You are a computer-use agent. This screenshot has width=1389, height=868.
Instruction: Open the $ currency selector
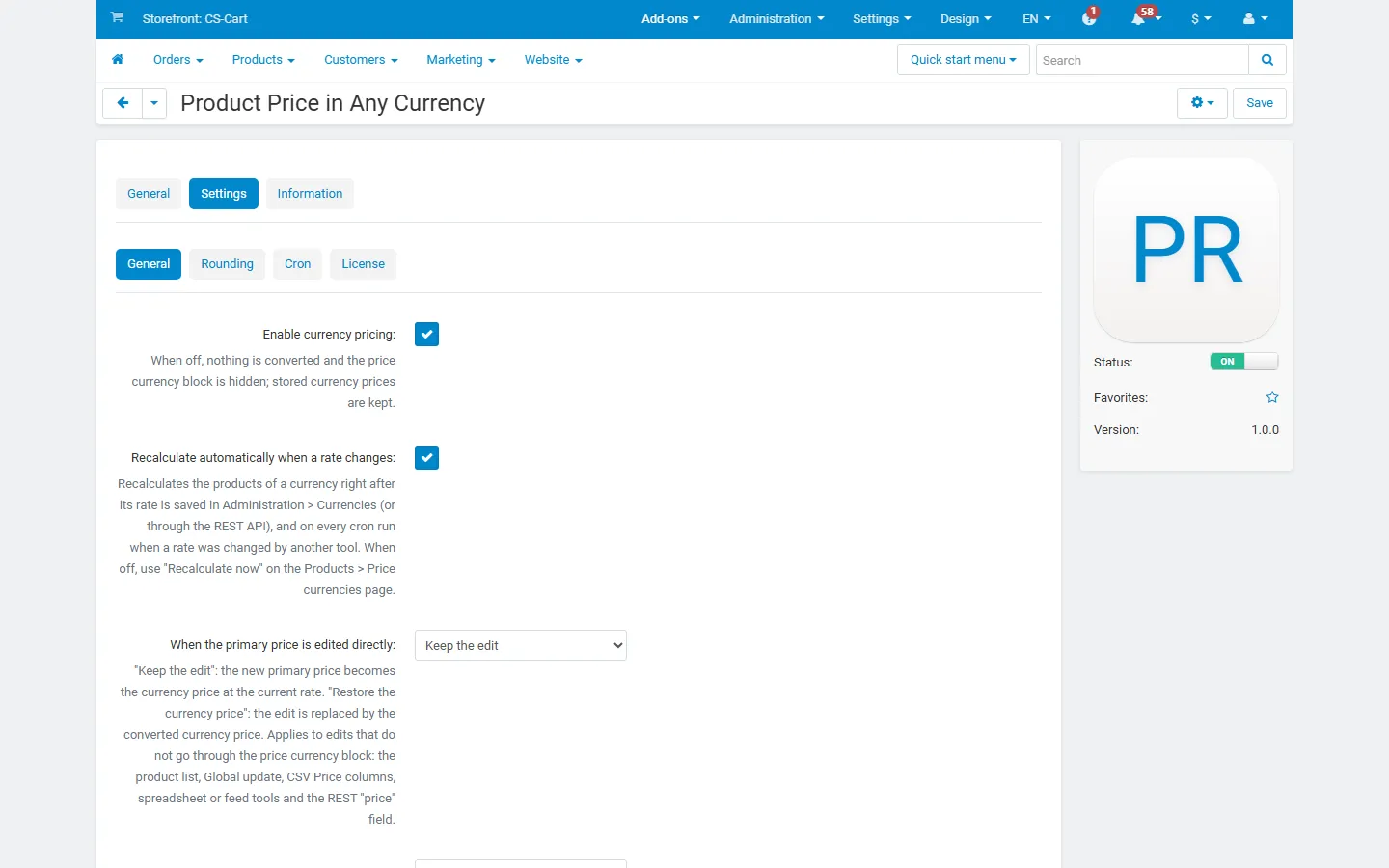(x=1201, y=18)
